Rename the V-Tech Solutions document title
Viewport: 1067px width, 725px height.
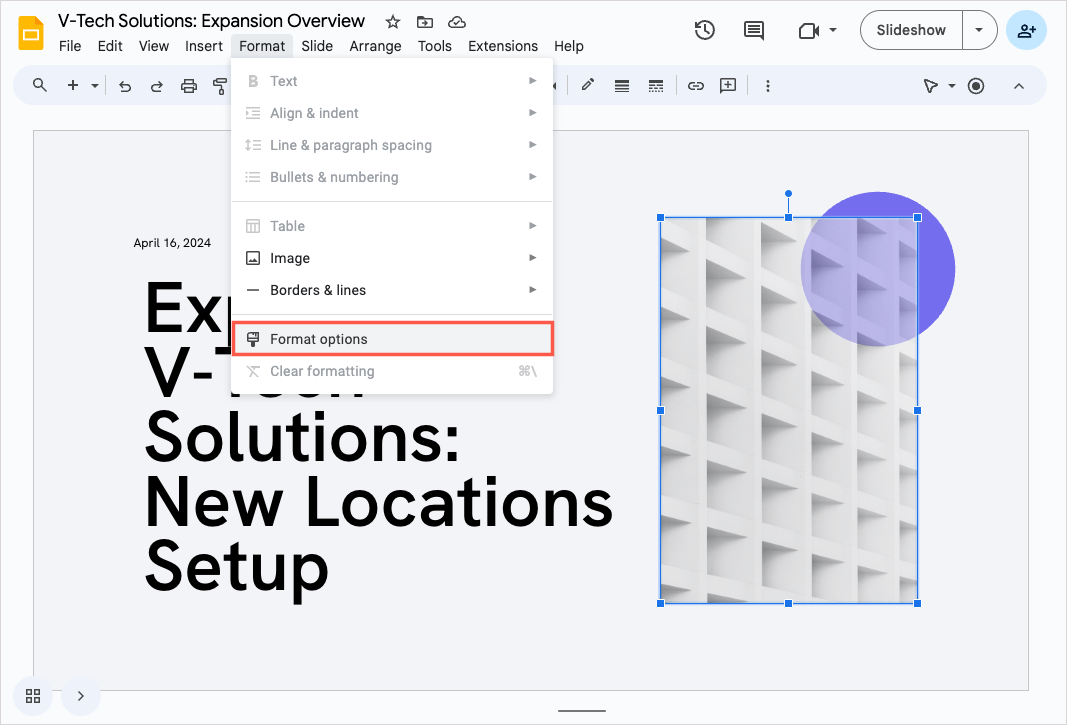pos(212,21)
